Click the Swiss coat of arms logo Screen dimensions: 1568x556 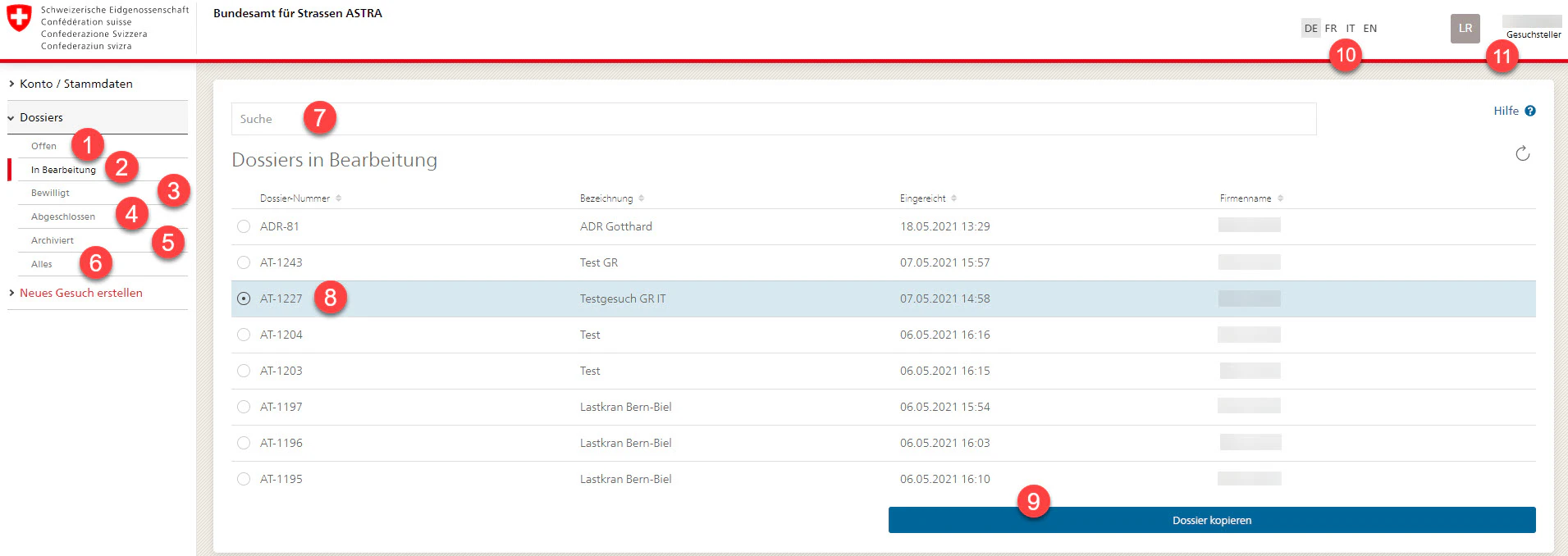tap(19, 18)
